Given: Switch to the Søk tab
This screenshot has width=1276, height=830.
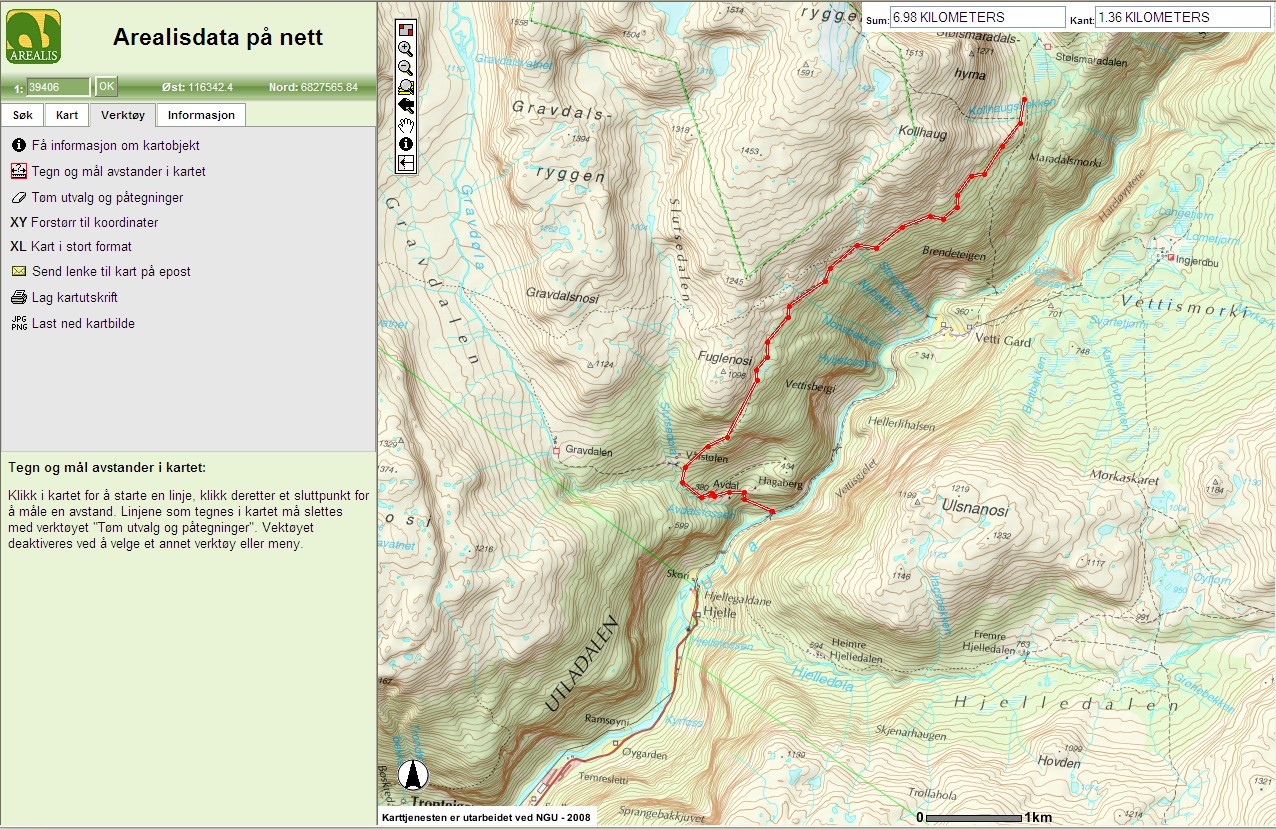Looking at the screenshot, I should [x=23, y=115].
